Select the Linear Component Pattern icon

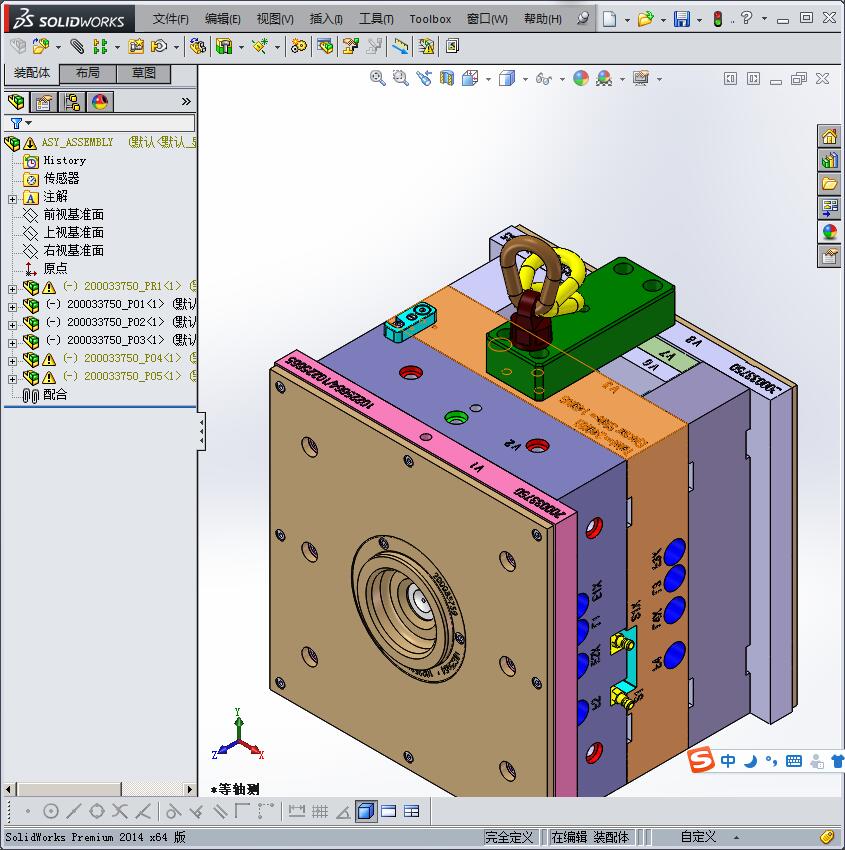point(100,47)
